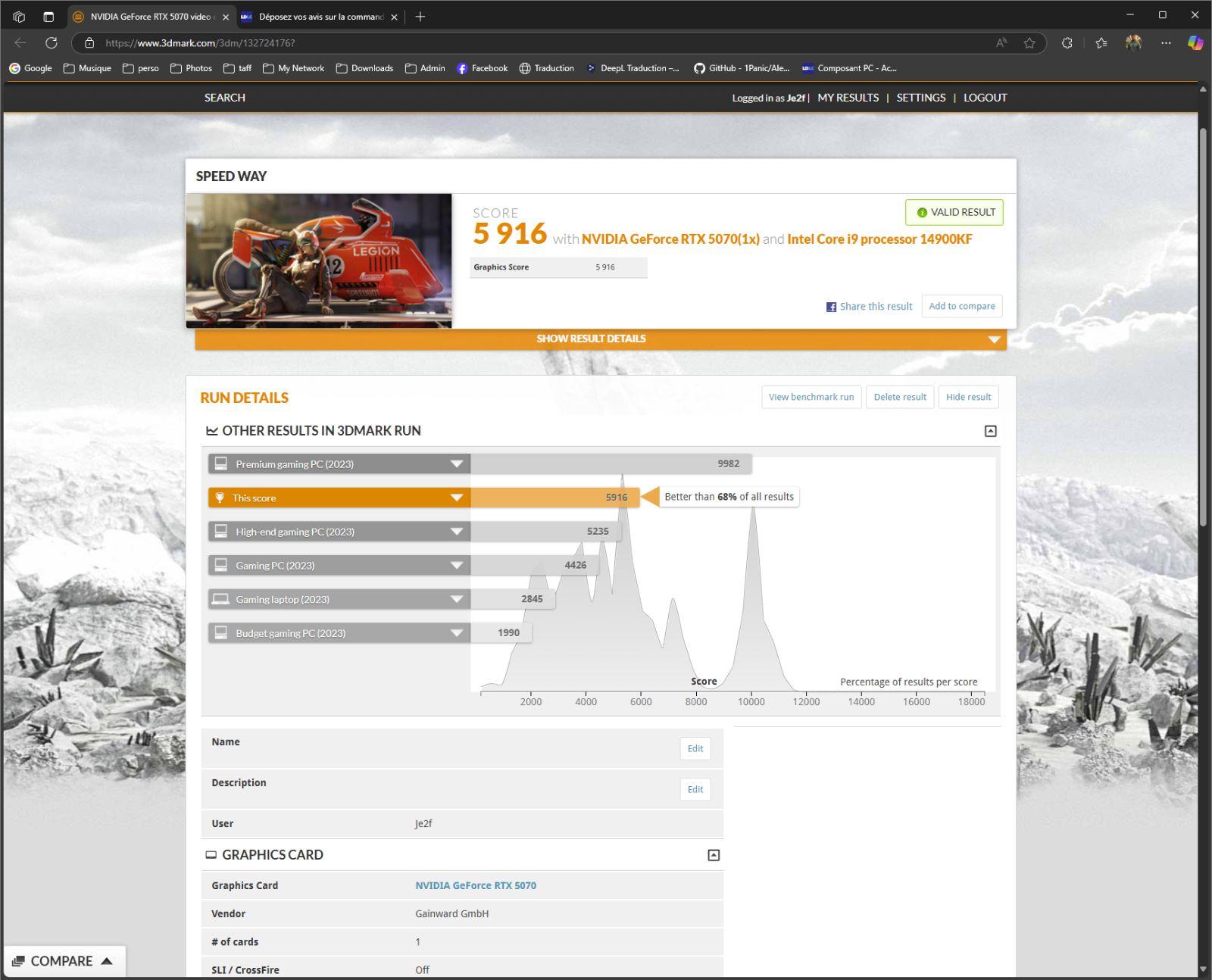Expand the Premium gaming PC (2023) dropdown
Screen dimensions: 1212x980
click(x=456, y=464)
